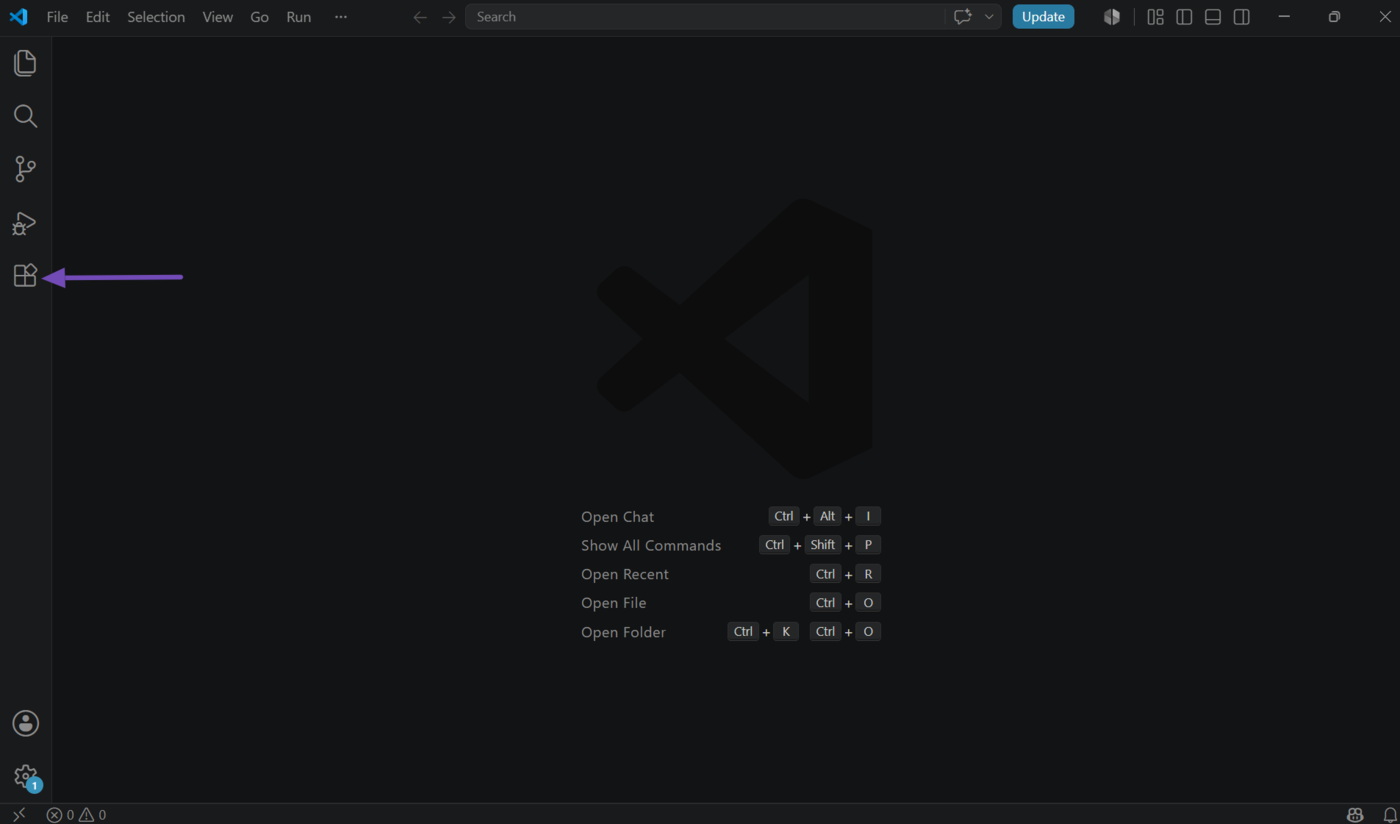The image size is (1400, 824).
Task: Toggle the Chat icon in title bar
Action: click(963, 17)
